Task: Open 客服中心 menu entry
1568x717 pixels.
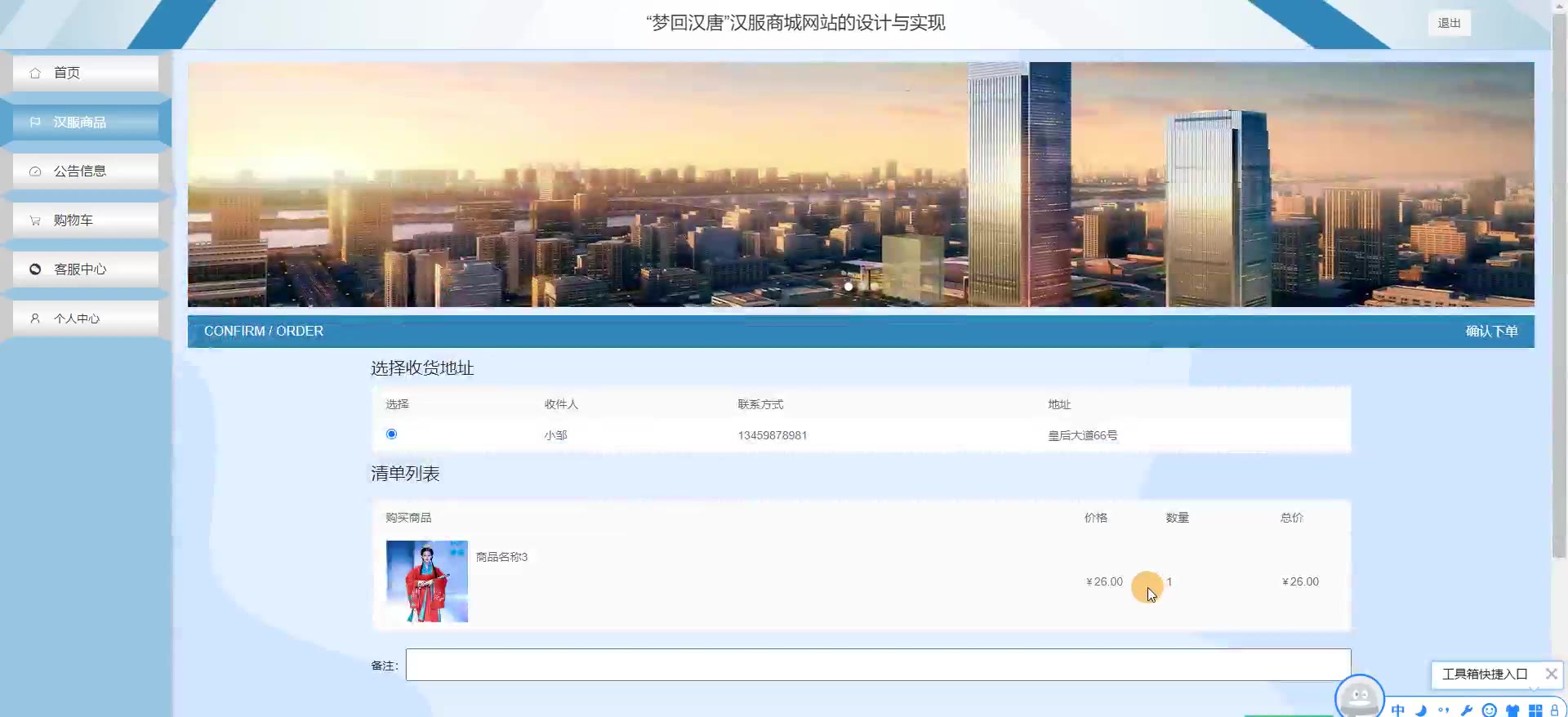Action: [x=86, y=269]
